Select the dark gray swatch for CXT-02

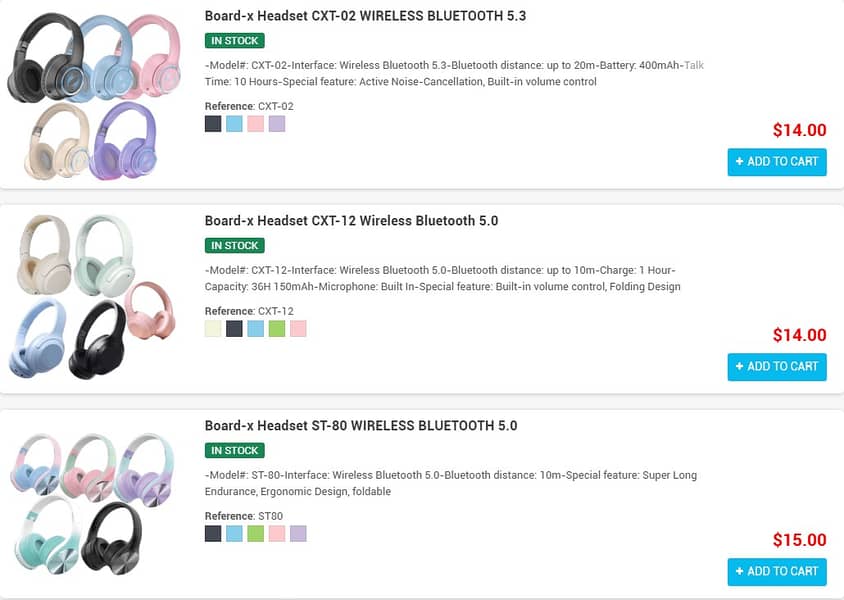[212, 123]
